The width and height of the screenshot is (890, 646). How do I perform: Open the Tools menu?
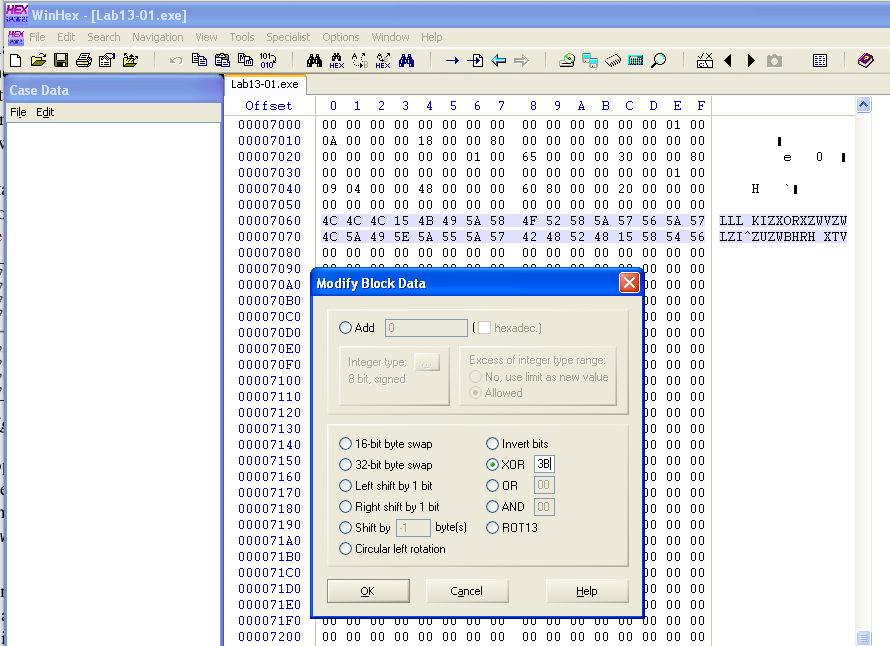click(242, 37)
